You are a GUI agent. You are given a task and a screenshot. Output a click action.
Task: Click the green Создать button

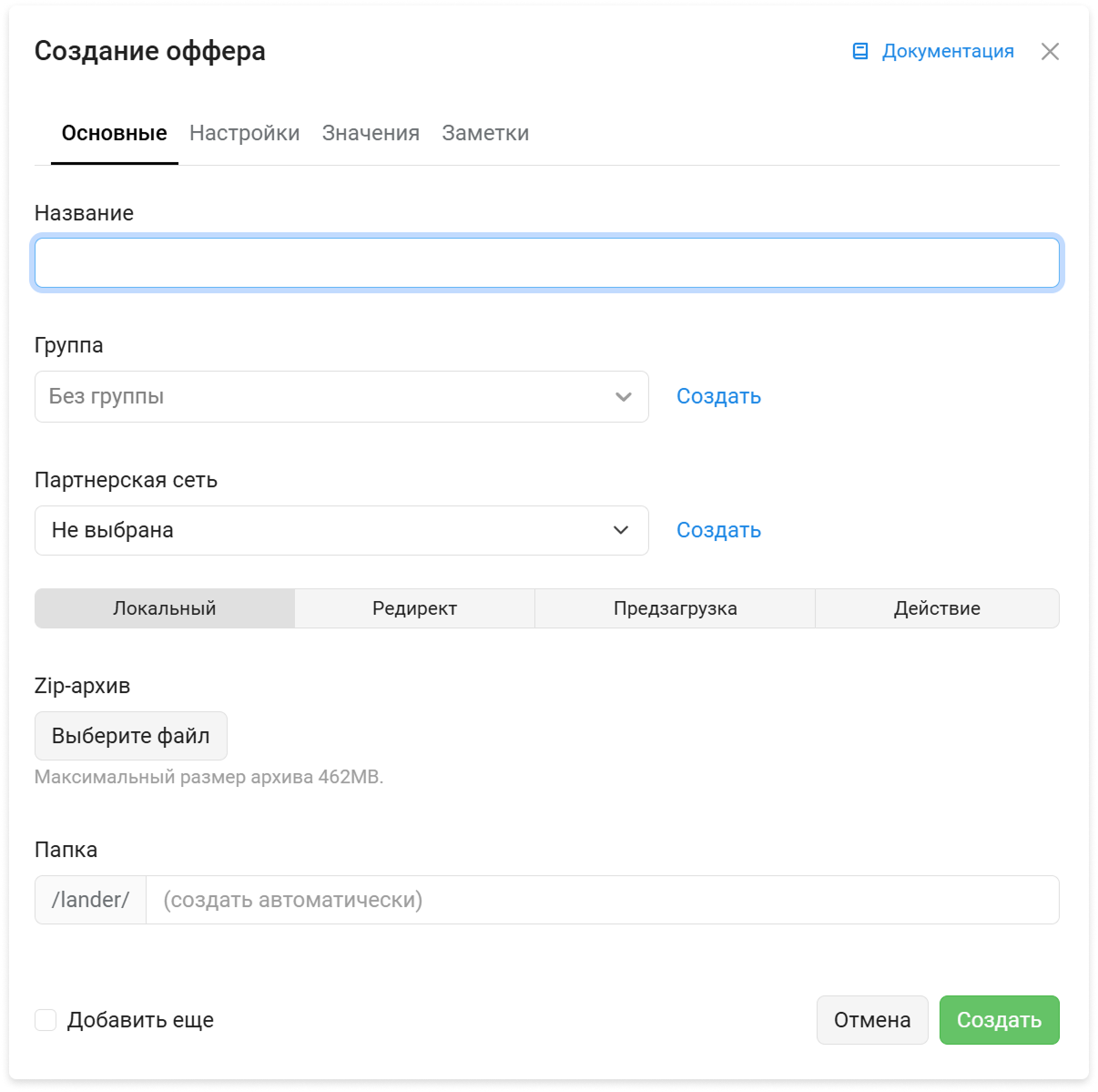[x=1000, y=1020]
